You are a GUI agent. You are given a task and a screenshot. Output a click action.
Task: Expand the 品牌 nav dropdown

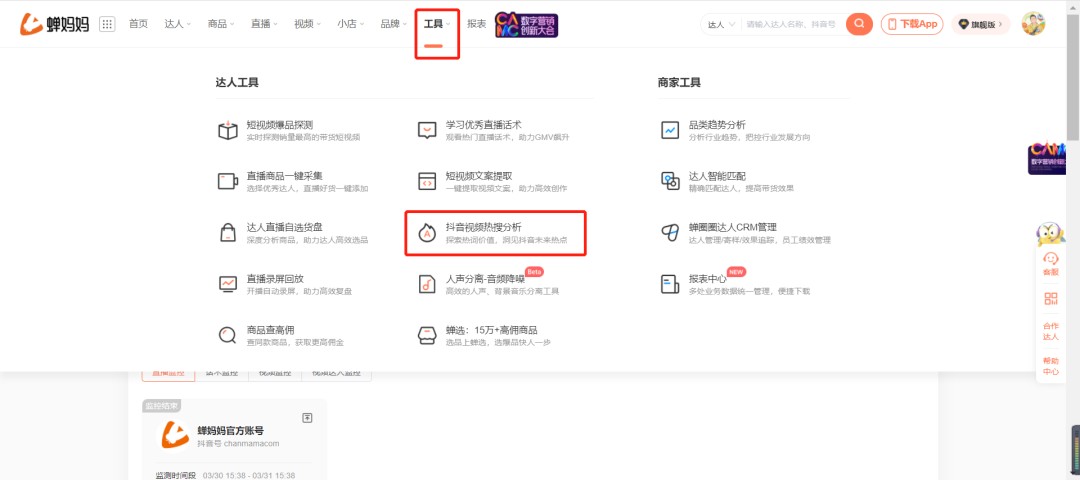(395, 24)
